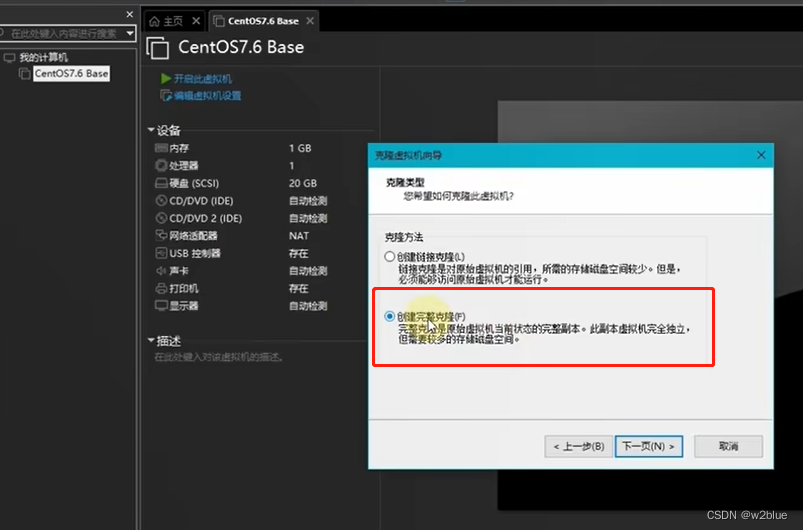Click the Network Adapter value NAT
Image resolution: width=803 pixels, height=530 pixels.
pos(299,236)
